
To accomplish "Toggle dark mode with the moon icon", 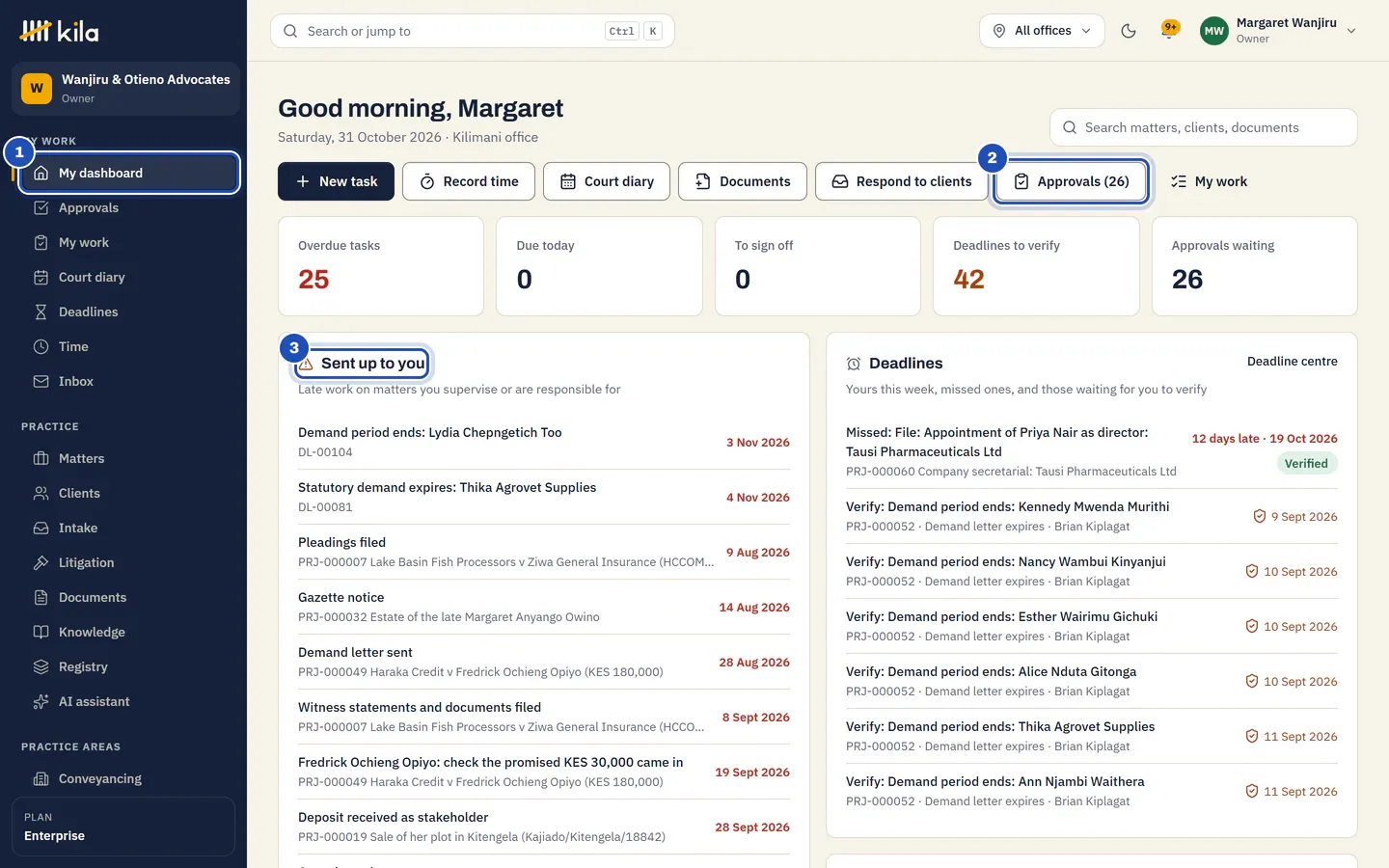I will coord(1129,31).
